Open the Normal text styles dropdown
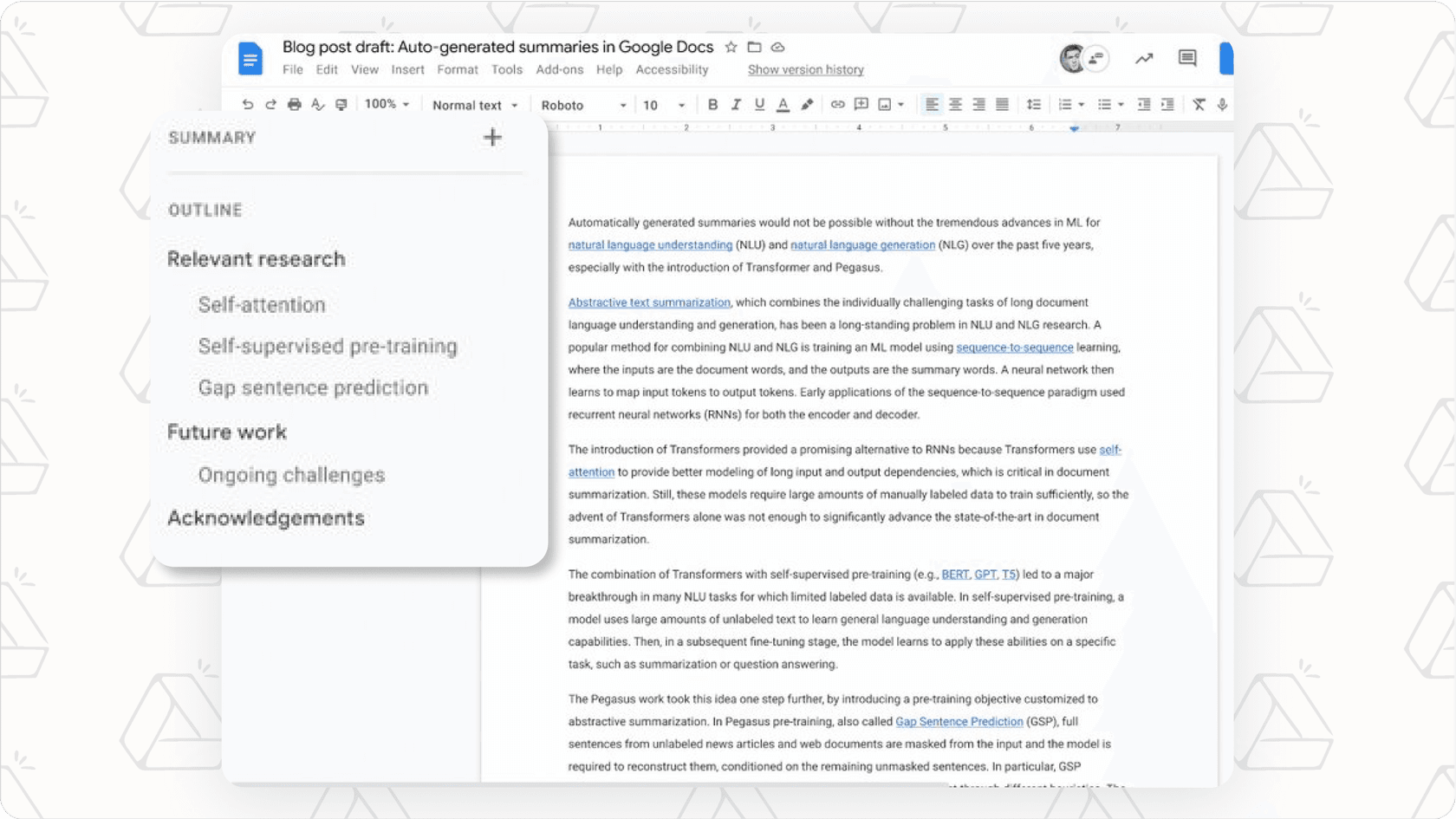The height and width of the screenshot is (819, 1456). 474,104
